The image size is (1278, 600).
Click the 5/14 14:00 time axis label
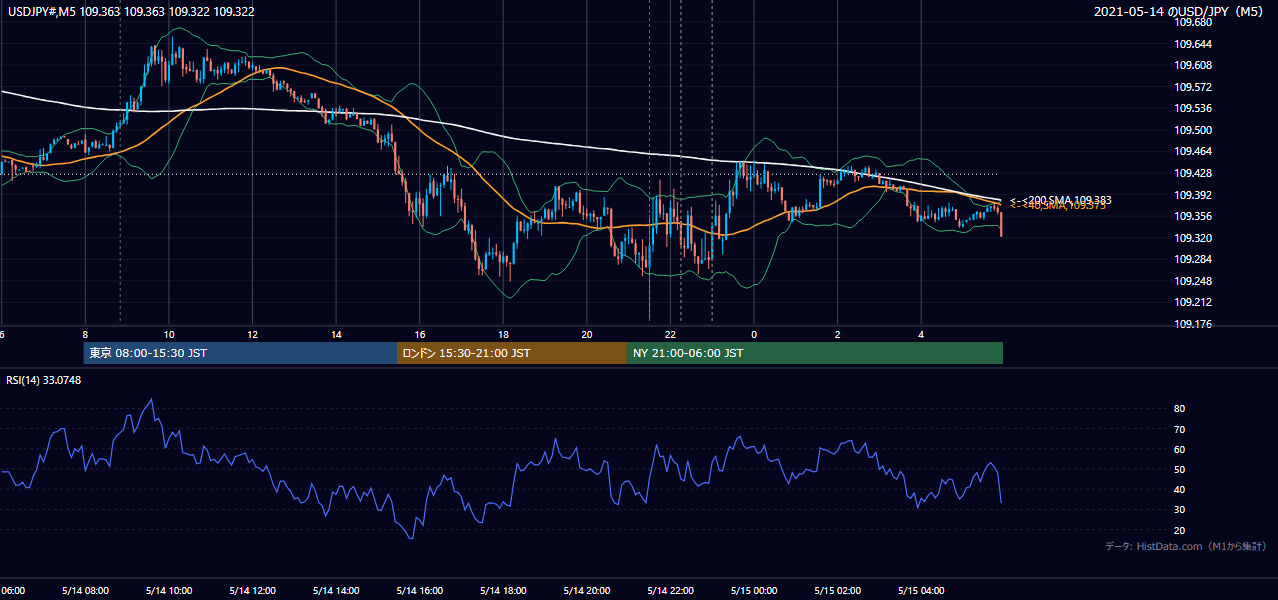pyautogui.click(x=336, y=590)
